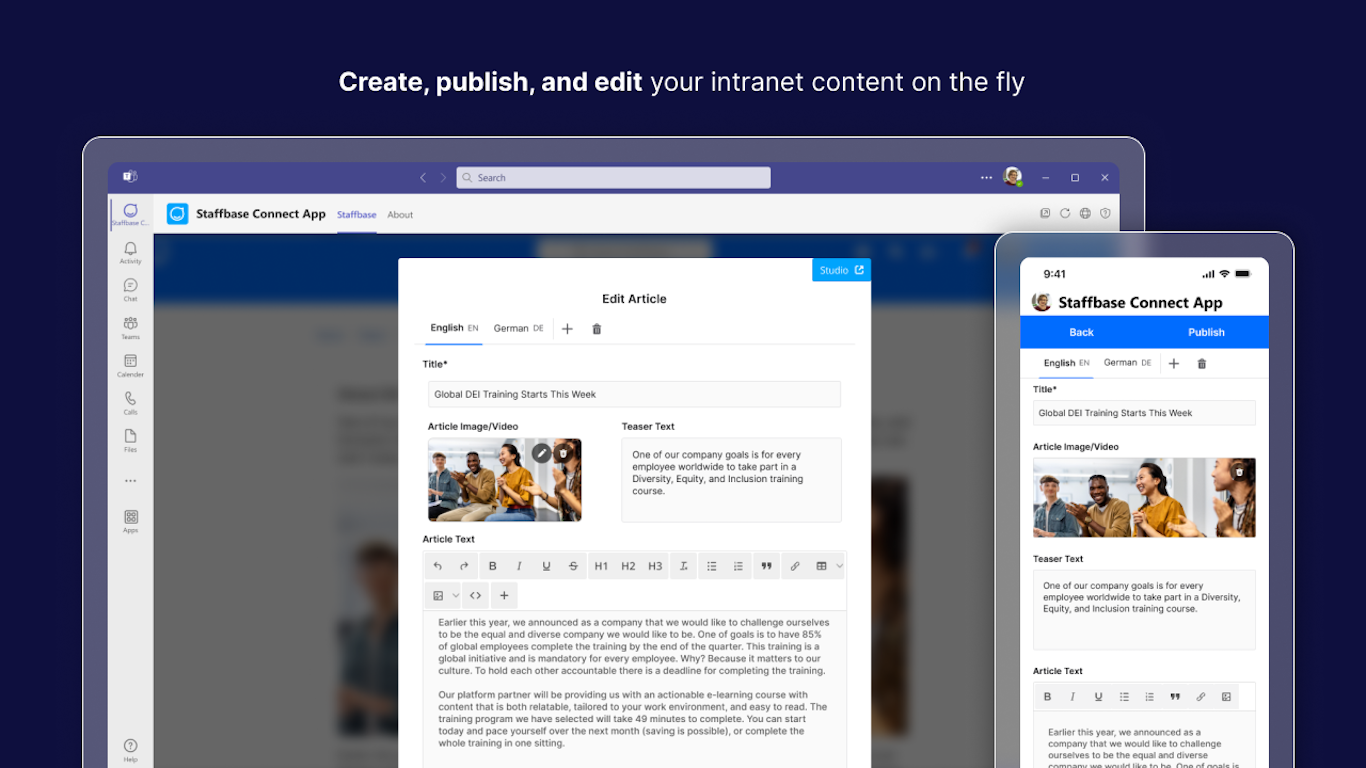Toggle bold in mobile editor toolbar
Screen dimensions: 1366x768
tap(1047, 697)
